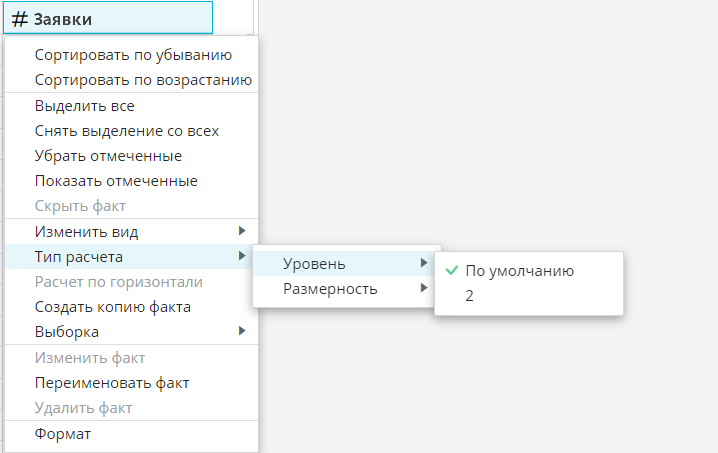Choose Показать отмеченные entry
The image size is (718, 453).
pyautogui.click(x=115, y=181)
